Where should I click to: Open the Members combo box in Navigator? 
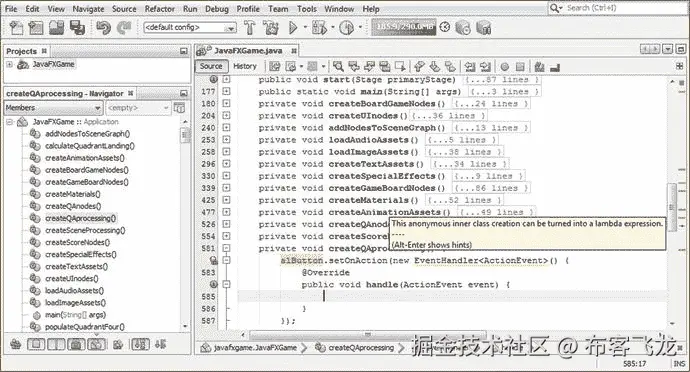pos(54,107)
